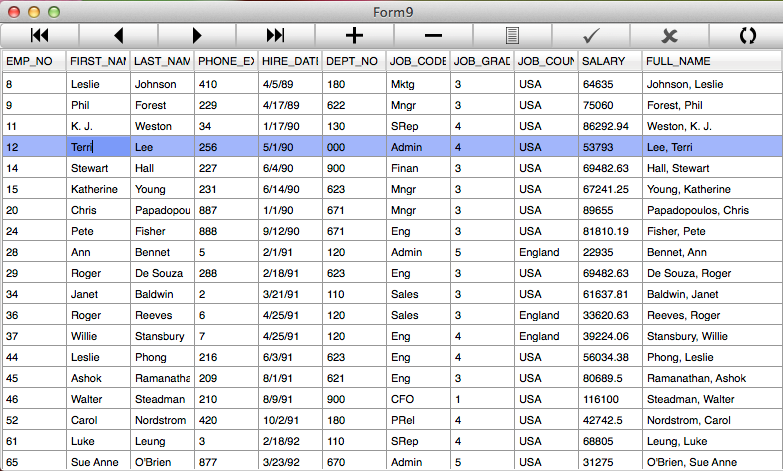Screen dimensions: 783x471
Task: Post changes with the checkmark button
Action: coord(591,35)
